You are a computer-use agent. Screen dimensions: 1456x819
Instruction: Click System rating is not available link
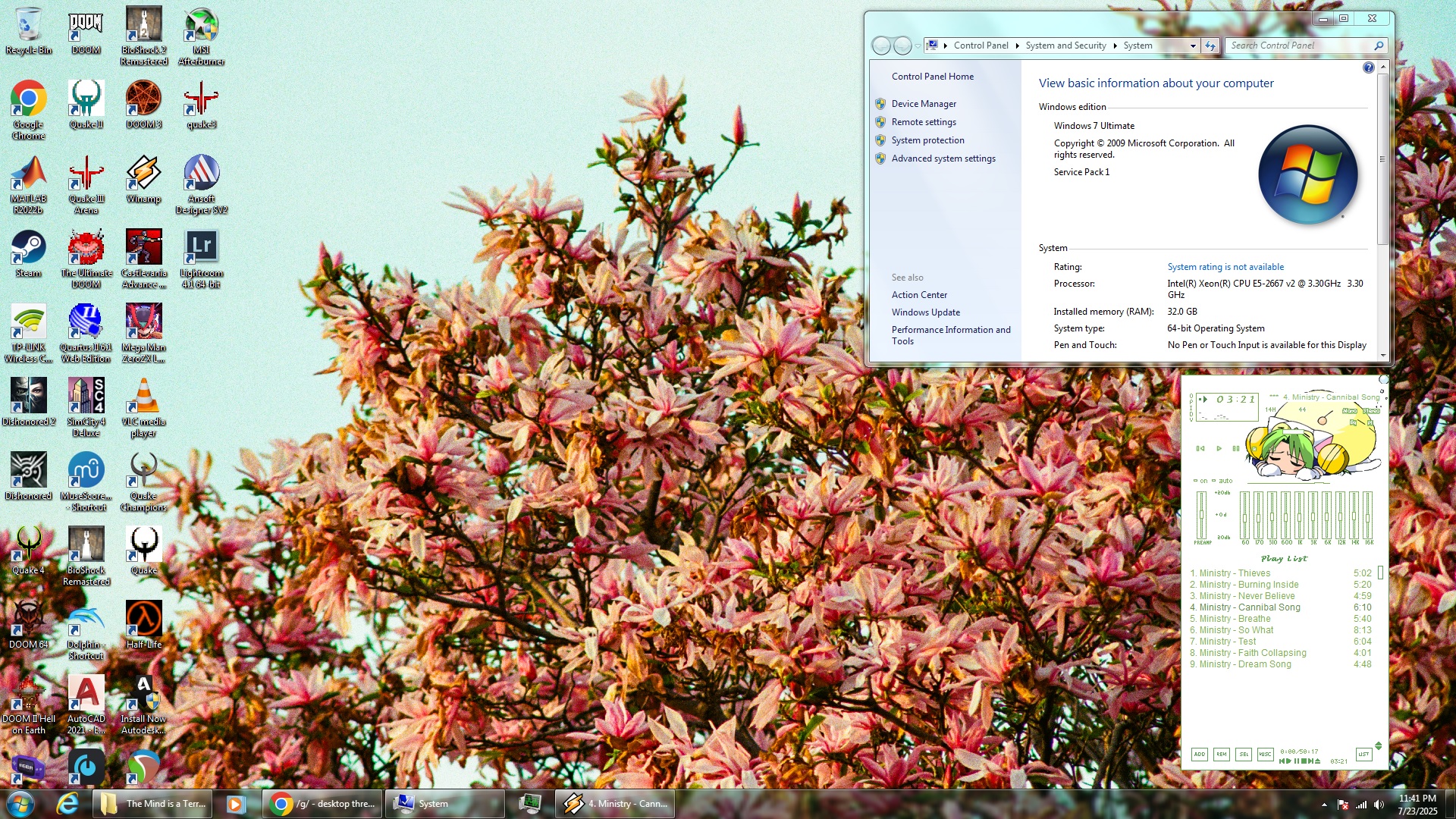pos(1225,267)
